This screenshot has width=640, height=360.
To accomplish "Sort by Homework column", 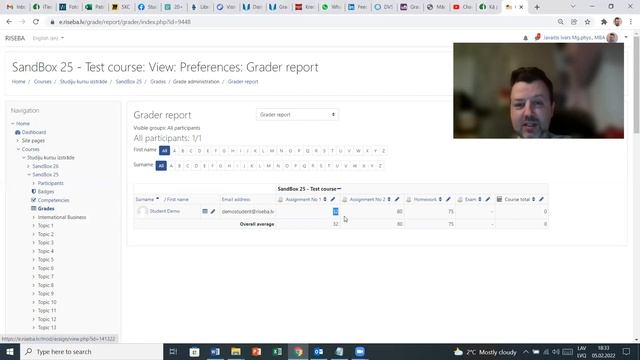I will 440,199.
